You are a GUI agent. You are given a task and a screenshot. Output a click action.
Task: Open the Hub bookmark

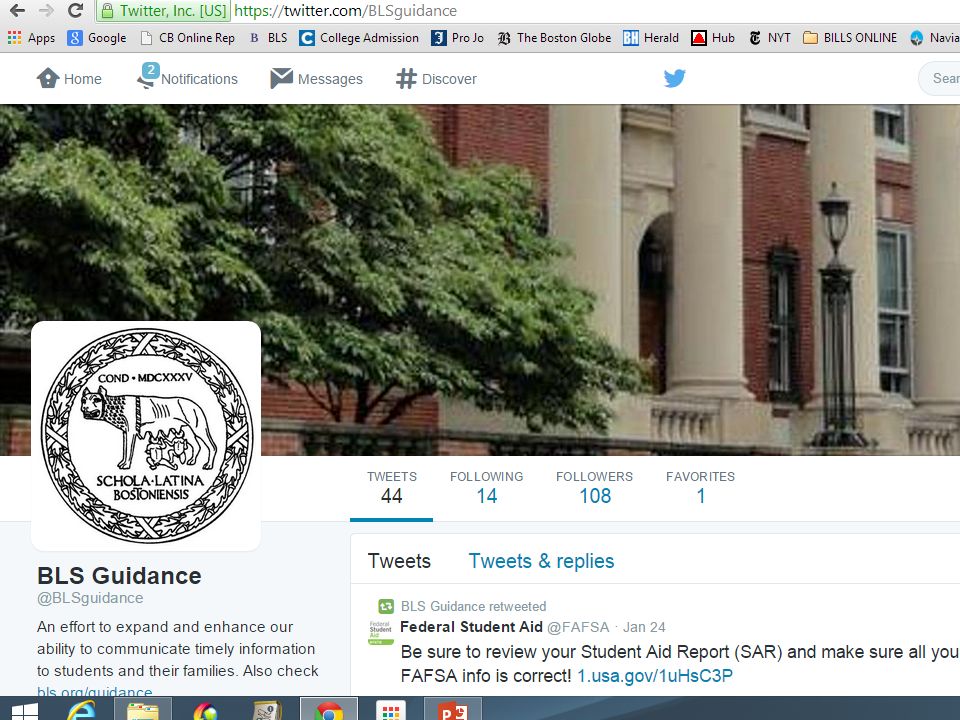click(713, 38)
